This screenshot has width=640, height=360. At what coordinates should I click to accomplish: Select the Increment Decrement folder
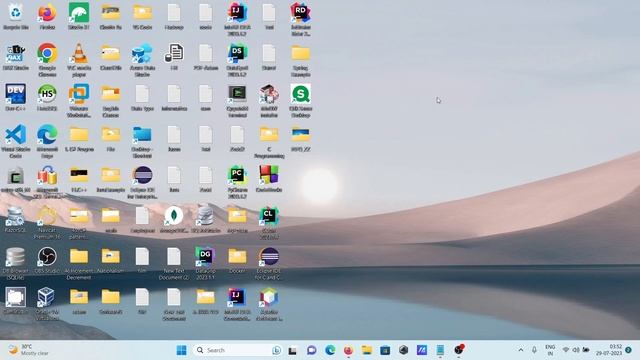(79, 263)
